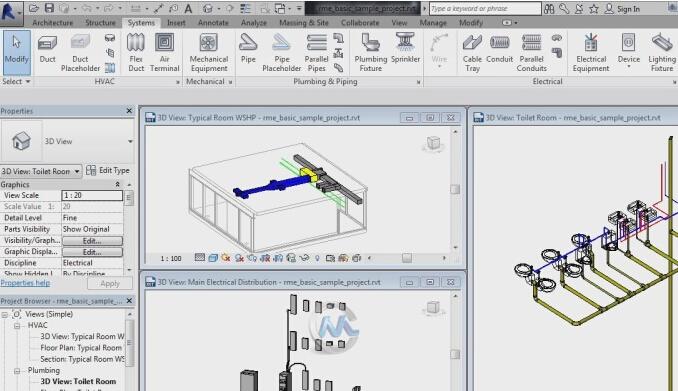Pick the Air Terminal tool
The height and width of the screenshot is (391, 678).
(x=164, y=53)
